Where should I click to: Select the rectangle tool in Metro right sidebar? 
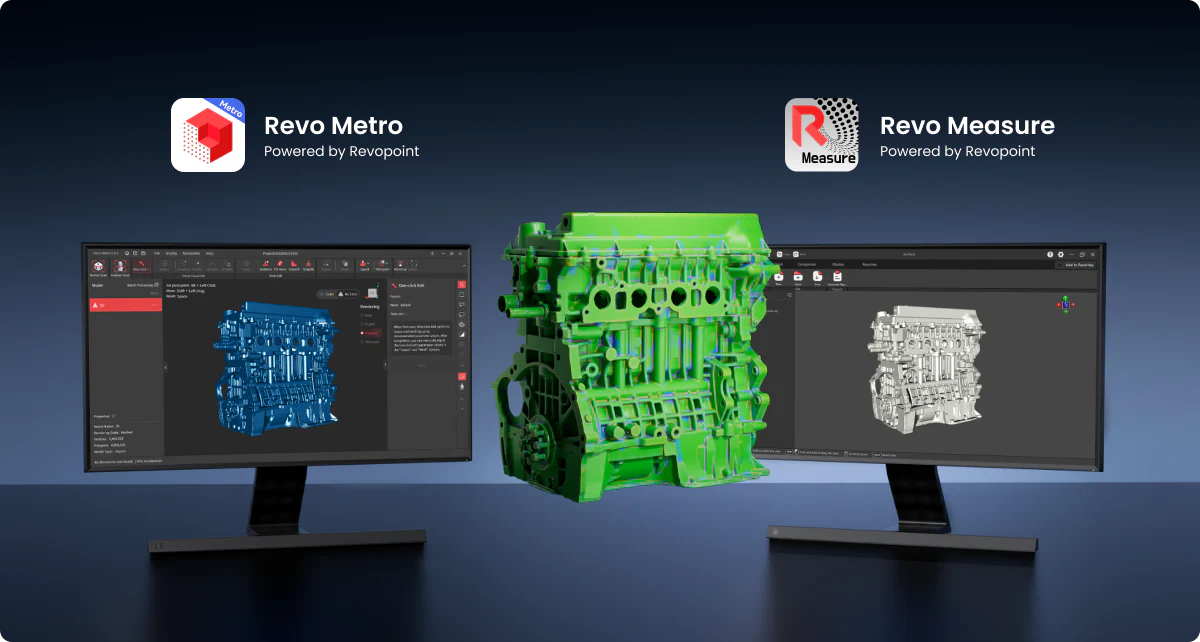[x=462, y=294]
